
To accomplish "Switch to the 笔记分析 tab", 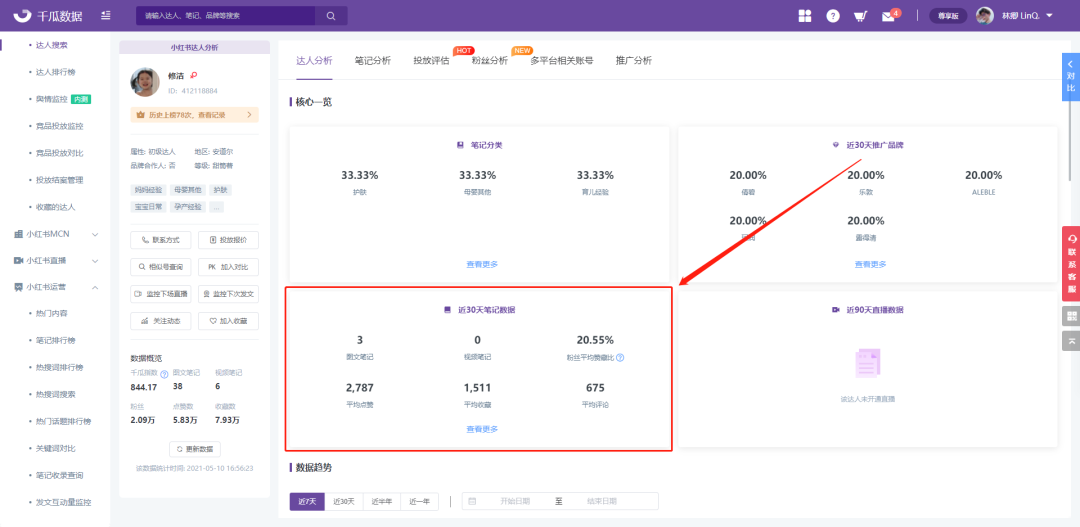I will tap(373, 61).
